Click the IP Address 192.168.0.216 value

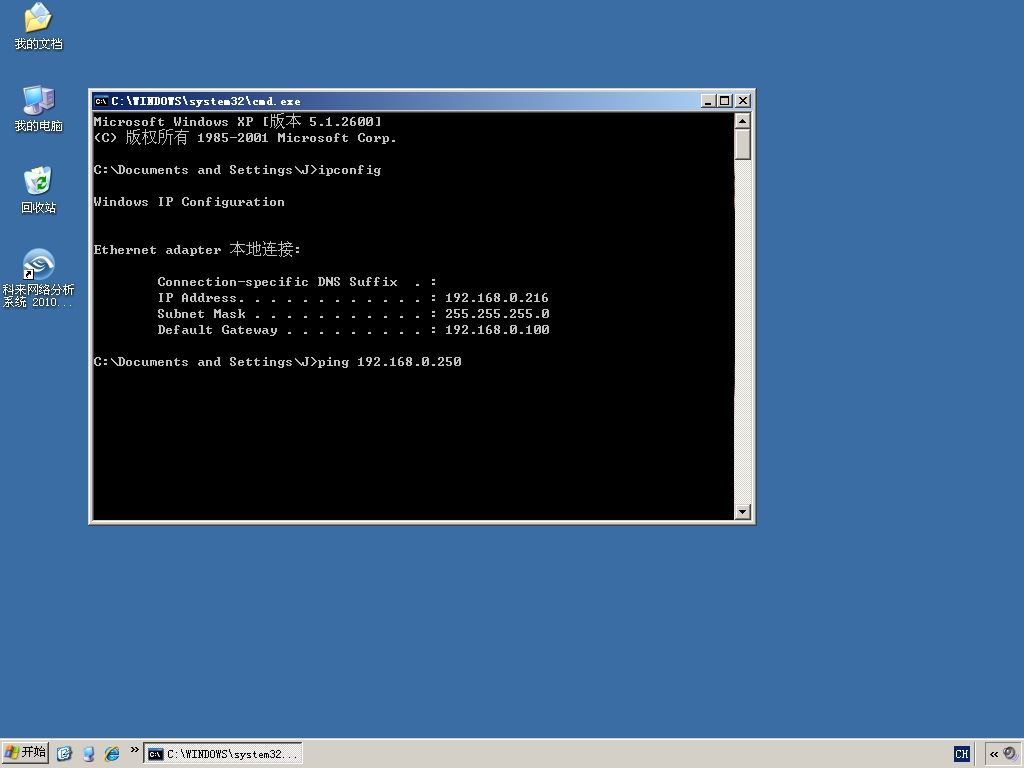point(496,298)
